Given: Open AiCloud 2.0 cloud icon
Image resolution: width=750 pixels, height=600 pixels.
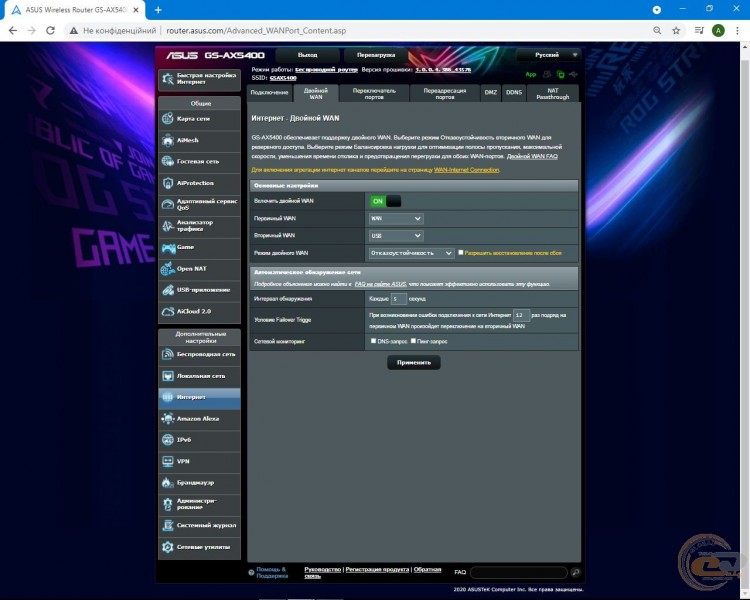Looking at the screenshot, I should tap(167, 311).
